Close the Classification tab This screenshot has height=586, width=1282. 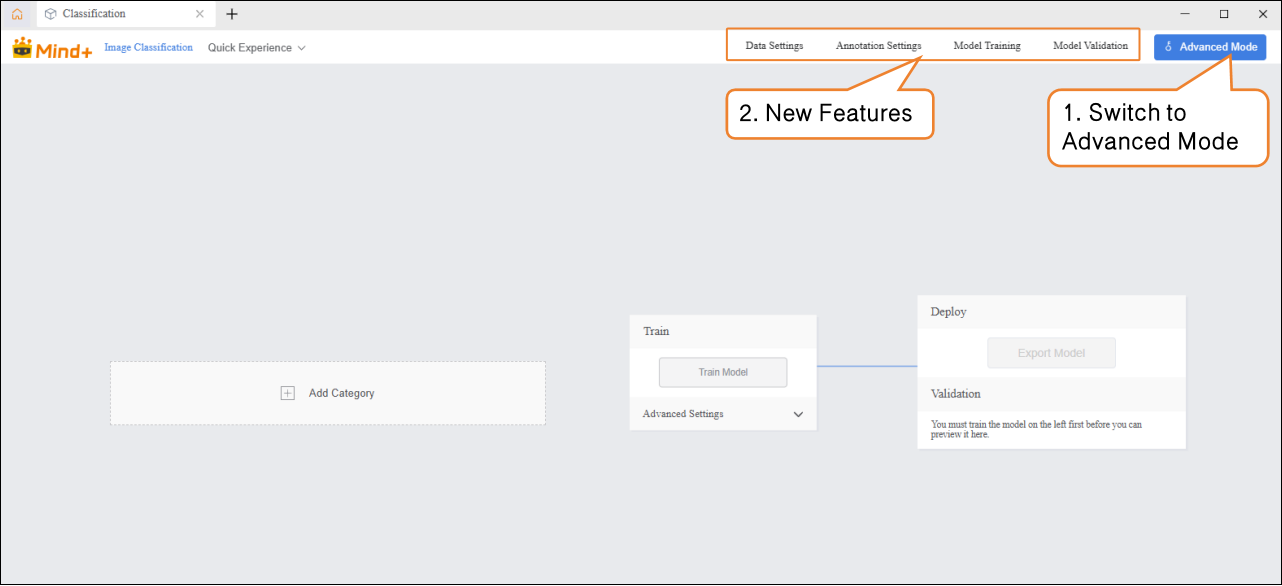[x=200, y=14]
